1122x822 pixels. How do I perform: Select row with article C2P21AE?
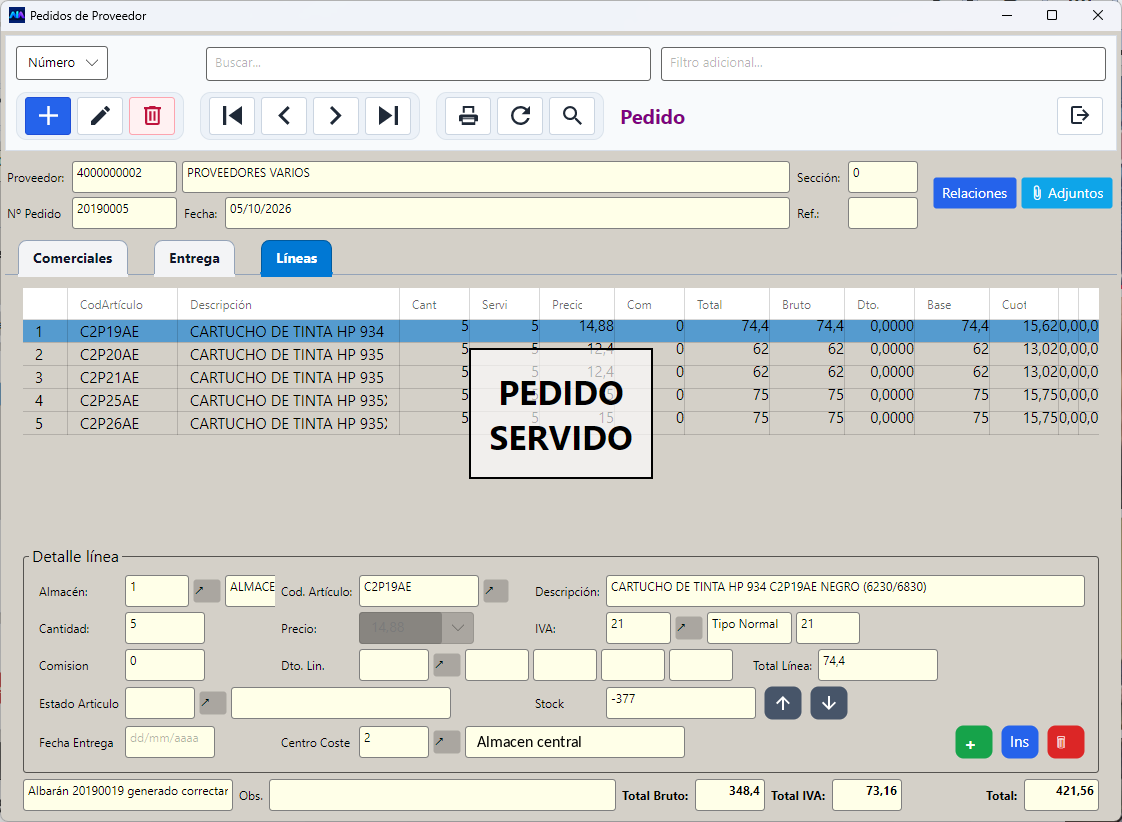[x=561, y=377]
